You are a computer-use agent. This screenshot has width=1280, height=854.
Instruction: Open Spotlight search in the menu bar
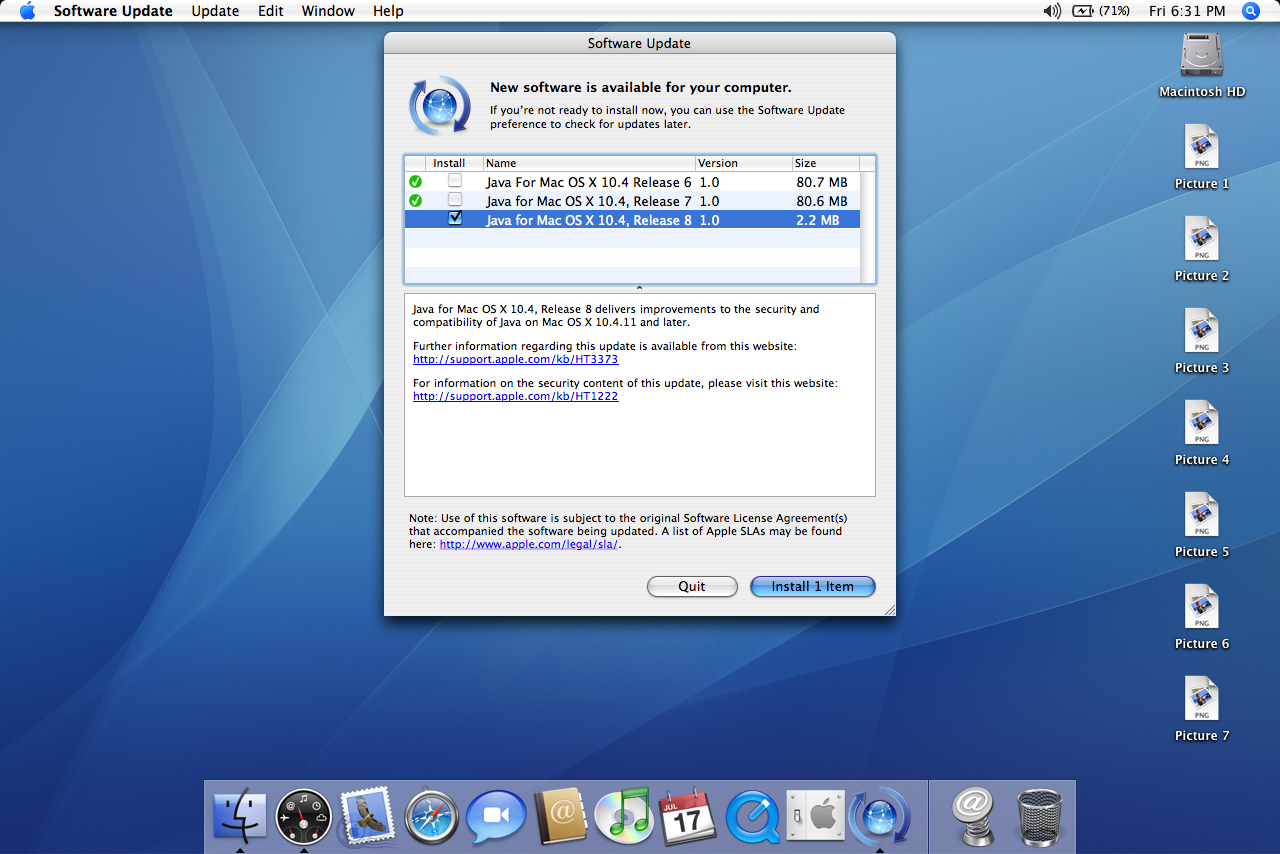1251,11
